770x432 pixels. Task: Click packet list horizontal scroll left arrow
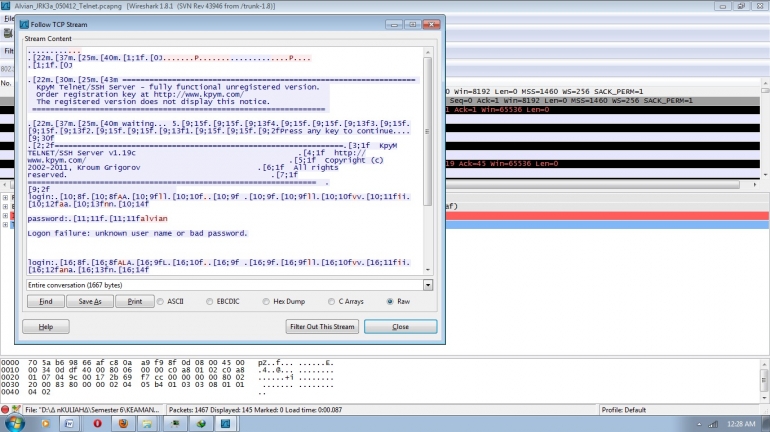coord(5,185)
